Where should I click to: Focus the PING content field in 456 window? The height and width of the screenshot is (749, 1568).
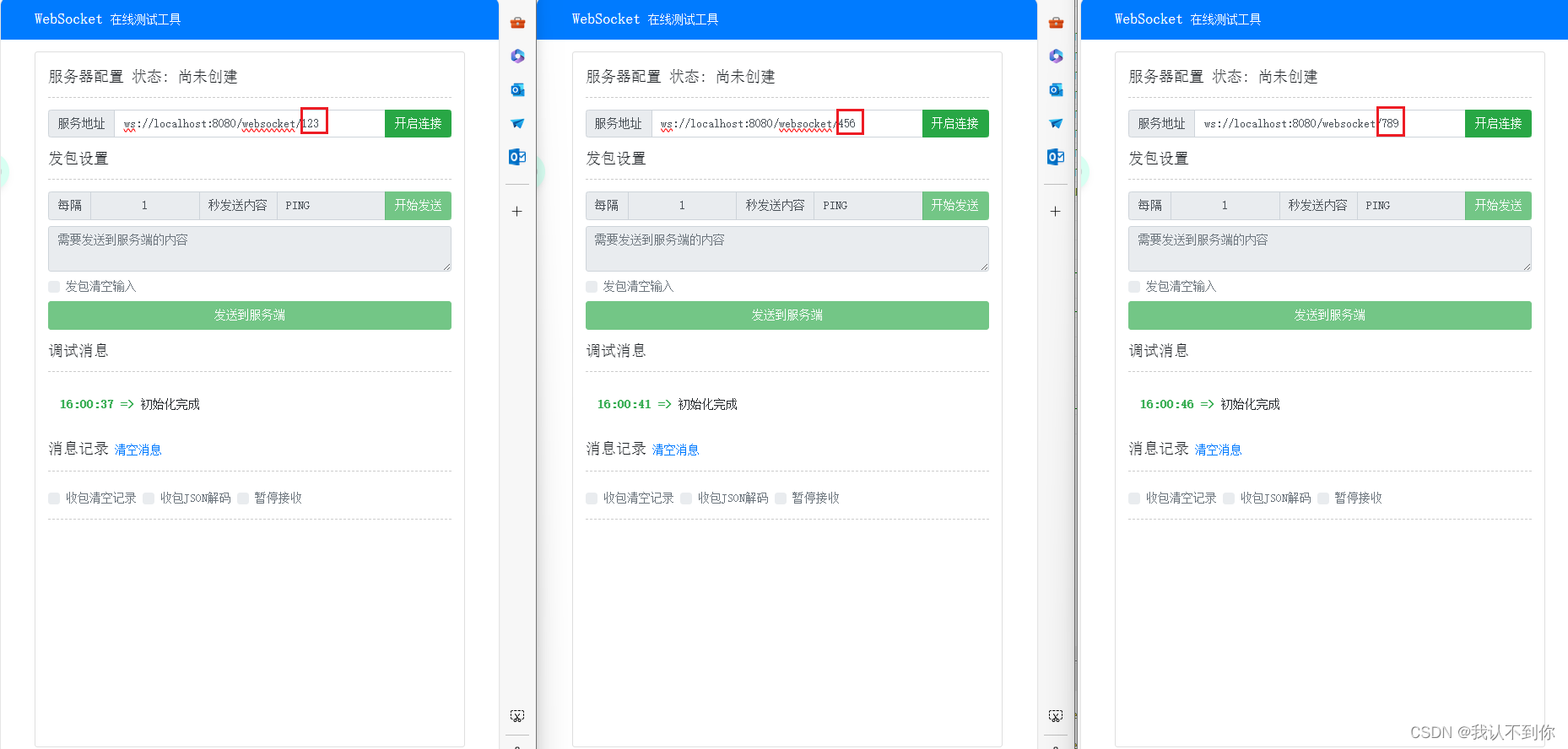868,206
